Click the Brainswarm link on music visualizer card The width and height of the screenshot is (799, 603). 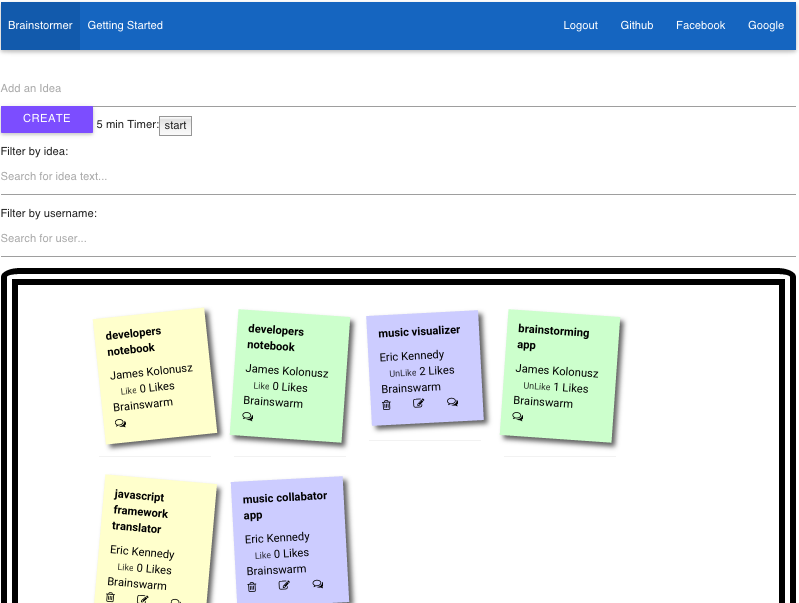coord(411,388)
